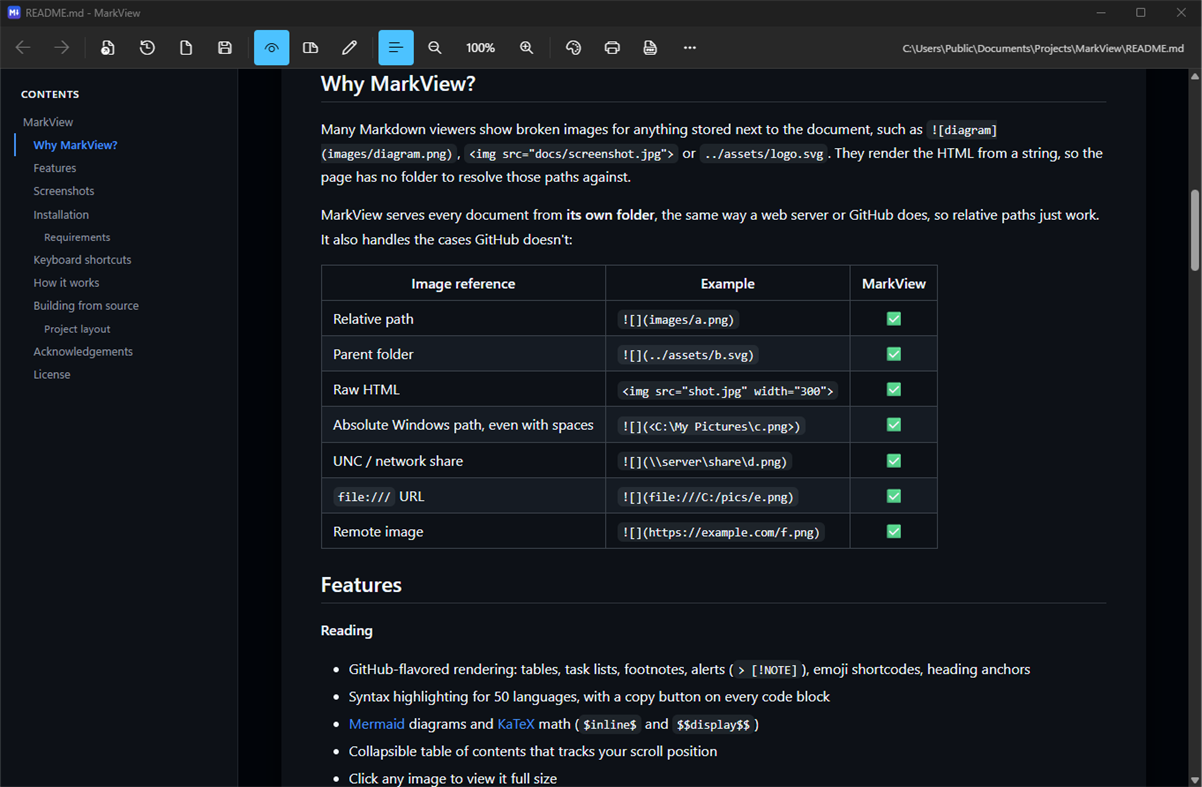1202x787 pixels.
Task: Create a new document with page icon
Action: coord(186,48)
